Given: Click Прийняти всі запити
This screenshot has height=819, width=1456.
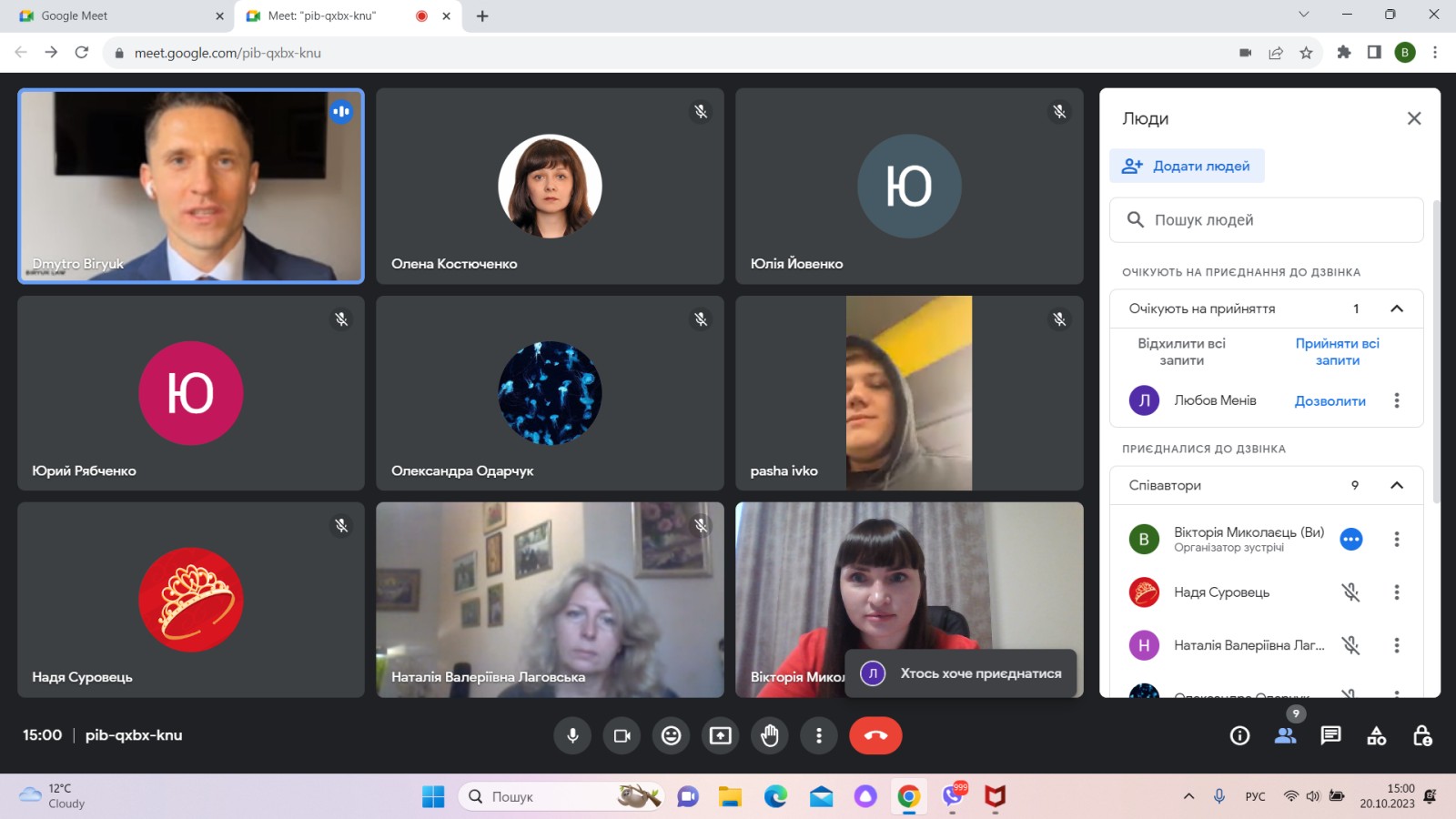Looking at the screenshot, I should click(1337, 352).
